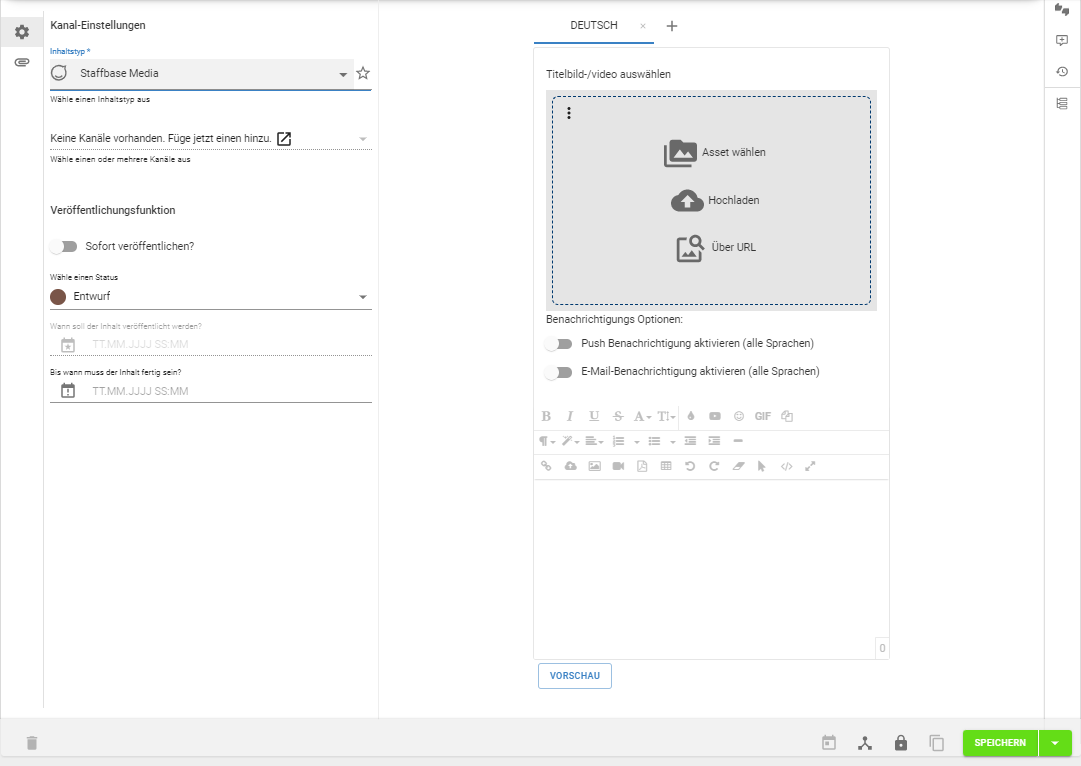The width and height of the screenshot is (1081, 766).
Task: Click the version history icon in right sidebar
Action: [x=1063, y=72]
